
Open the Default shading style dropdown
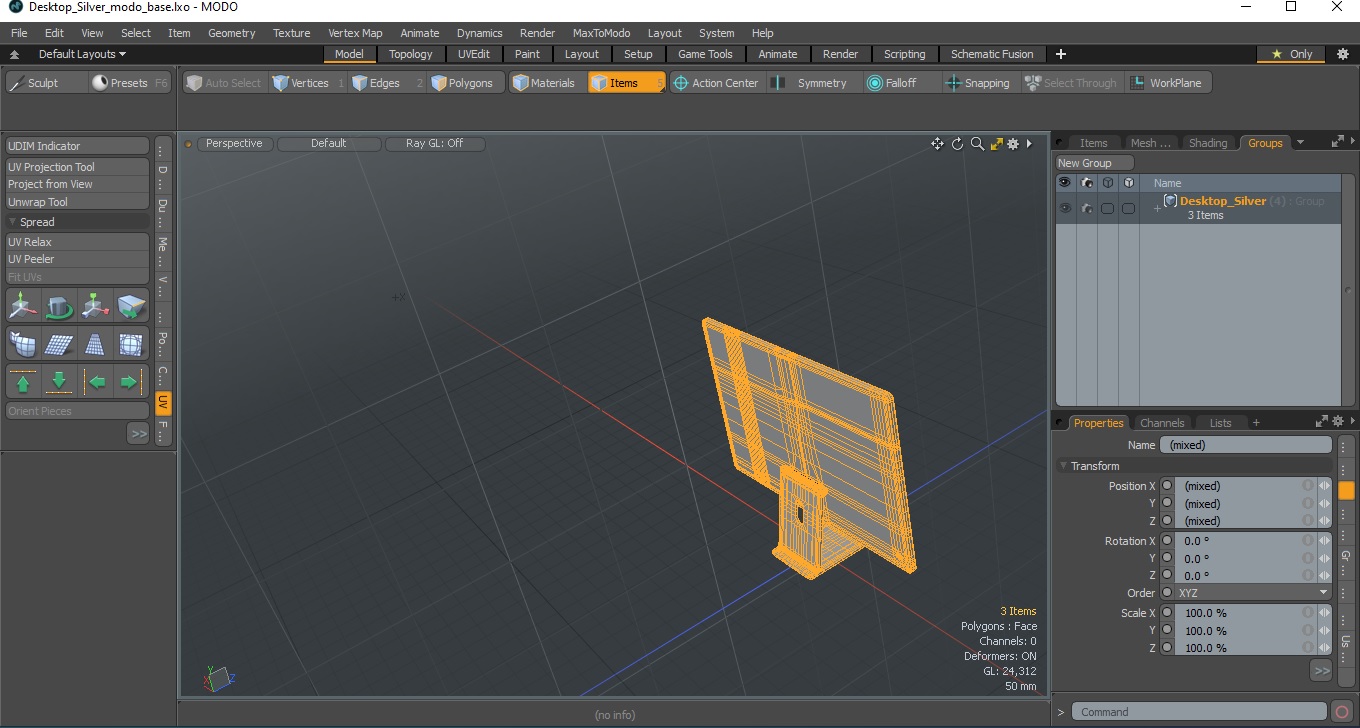tap(328, 143)
